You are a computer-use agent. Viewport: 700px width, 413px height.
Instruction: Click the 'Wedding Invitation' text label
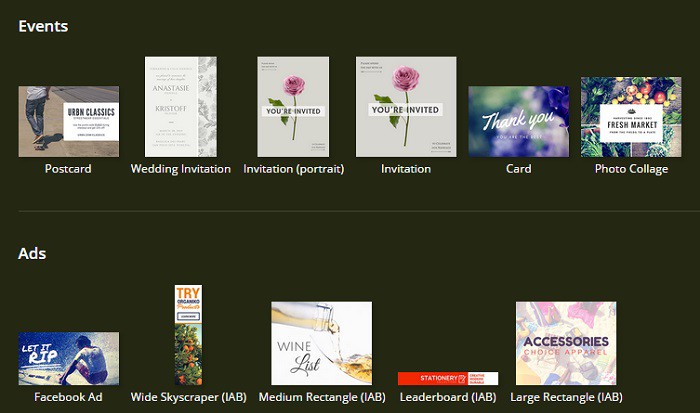[180, 169]
